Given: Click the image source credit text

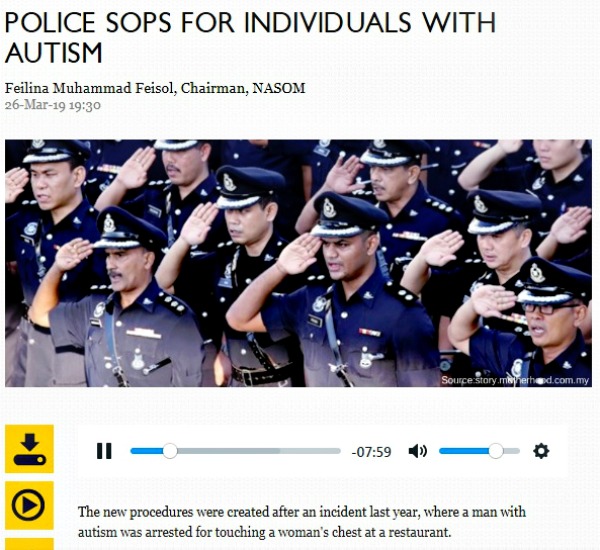Looking at the screenshot, I should click(515, 380).
